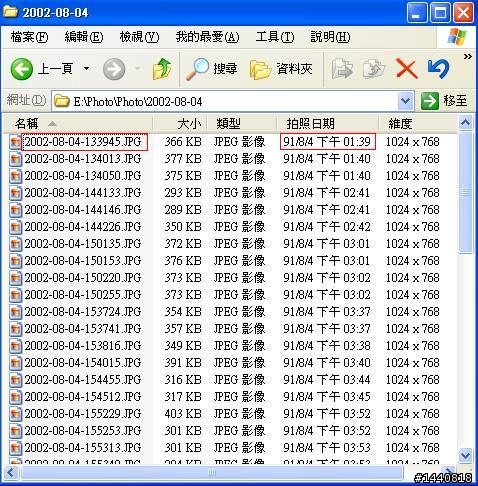Click the vertical scrollbar thumb
The height and width of the screenshot is (486, 478).
point(466,192)
